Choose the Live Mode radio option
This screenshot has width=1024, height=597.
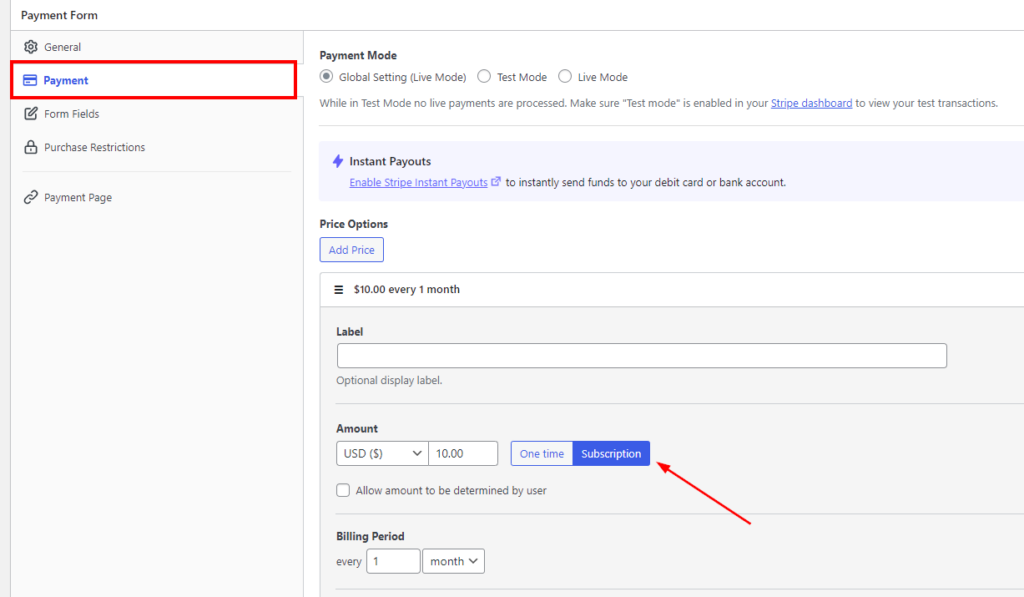pos(565,77)
